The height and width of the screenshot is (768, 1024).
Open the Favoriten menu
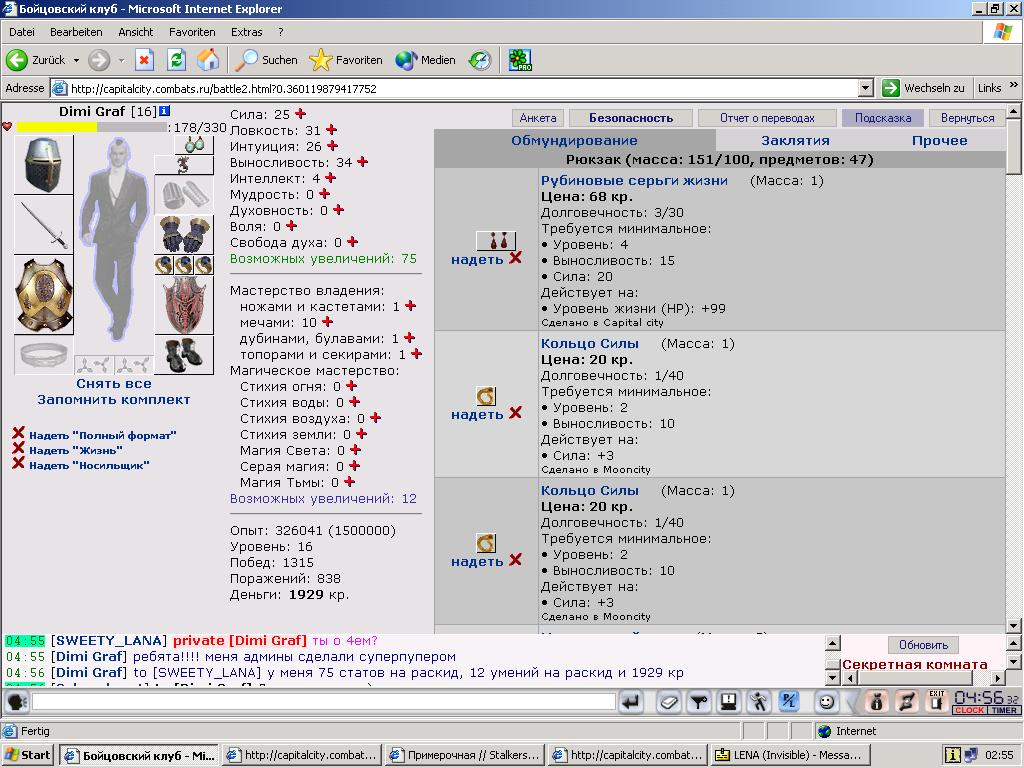pos(192,32)
